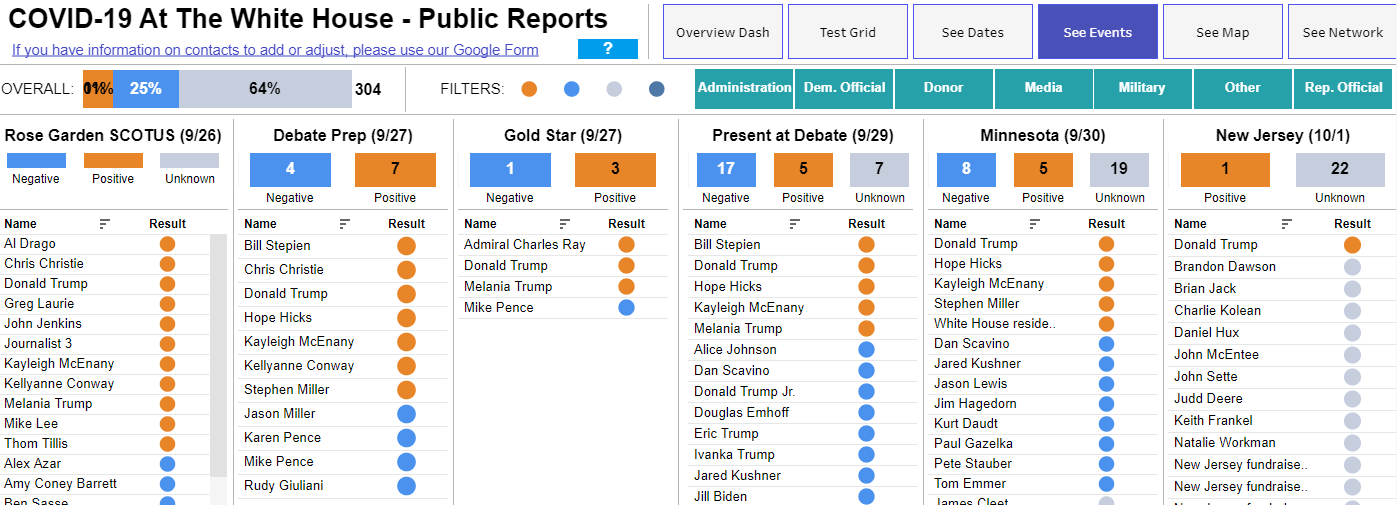Open the See Dates view
1399x505 pixels.
click(973, 32)
